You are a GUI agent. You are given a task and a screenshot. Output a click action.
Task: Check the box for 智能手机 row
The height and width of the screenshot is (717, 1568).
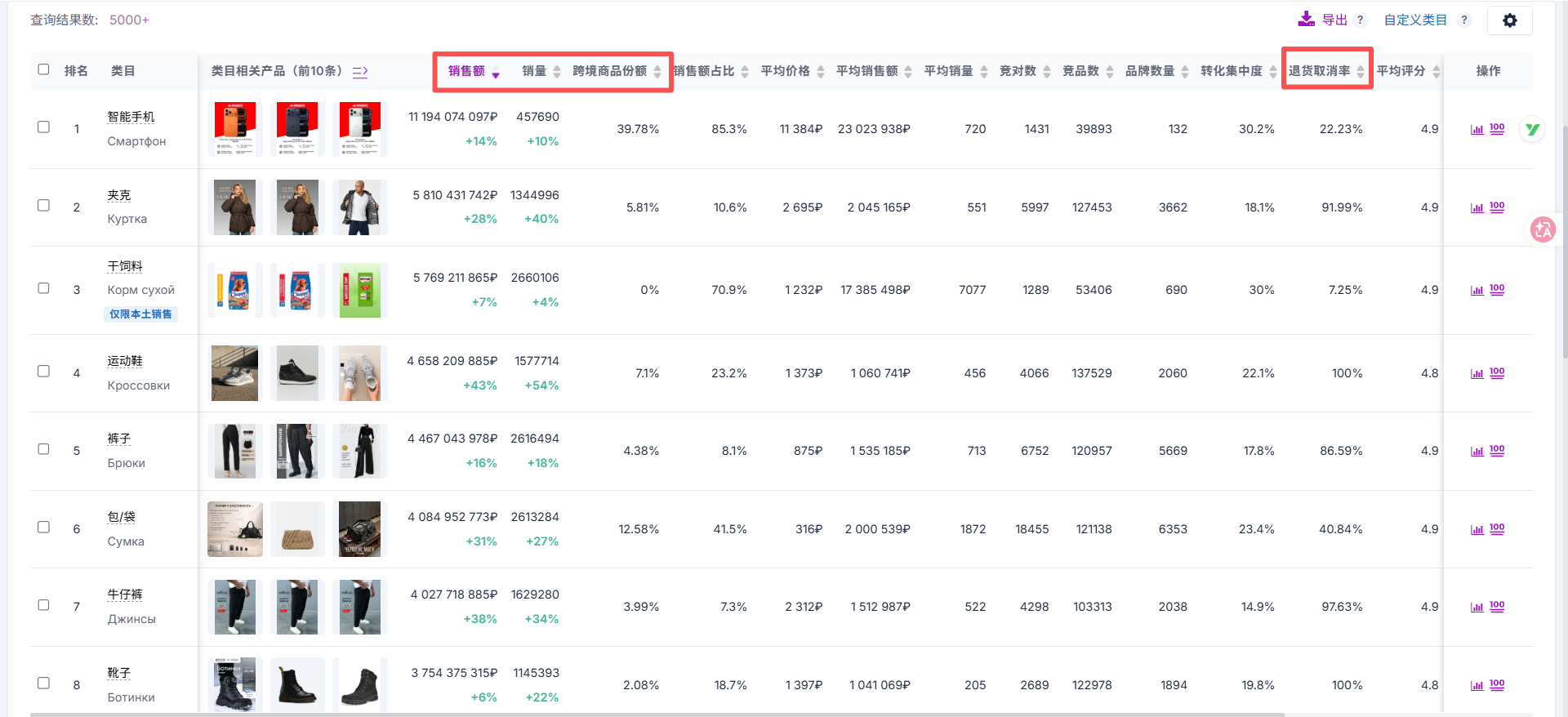pyautogui.click(x=44, y=127)
